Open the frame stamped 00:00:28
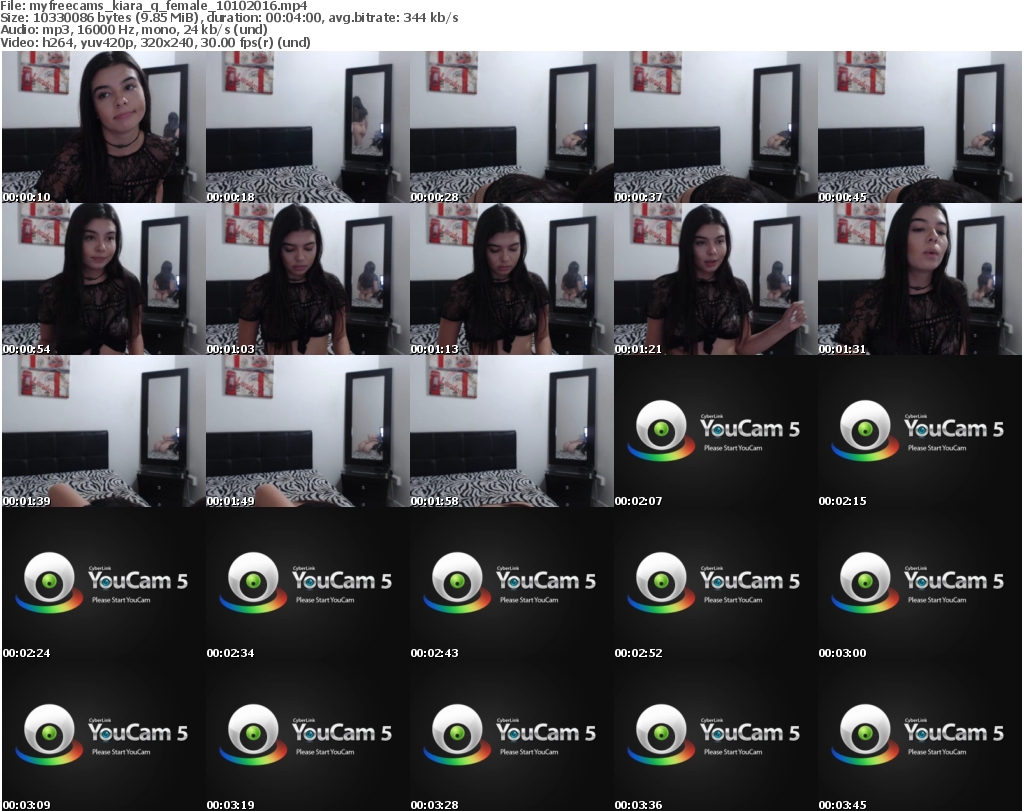 coord(511,127)
